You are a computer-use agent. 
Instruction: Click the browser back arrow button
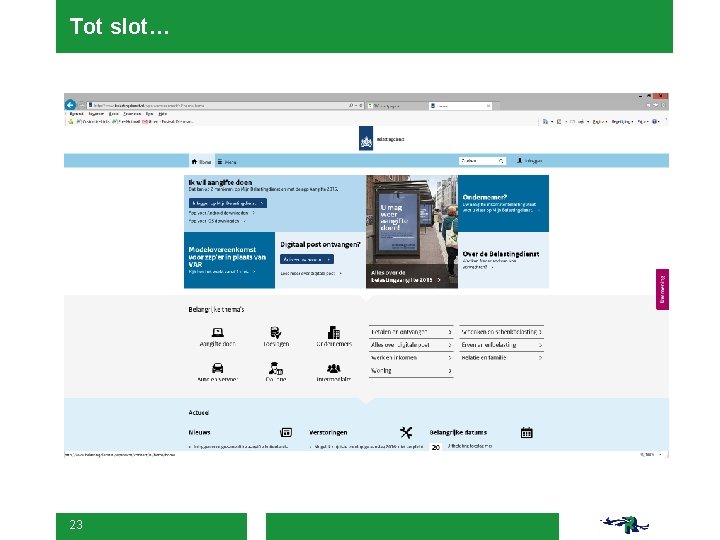point(70,105)
